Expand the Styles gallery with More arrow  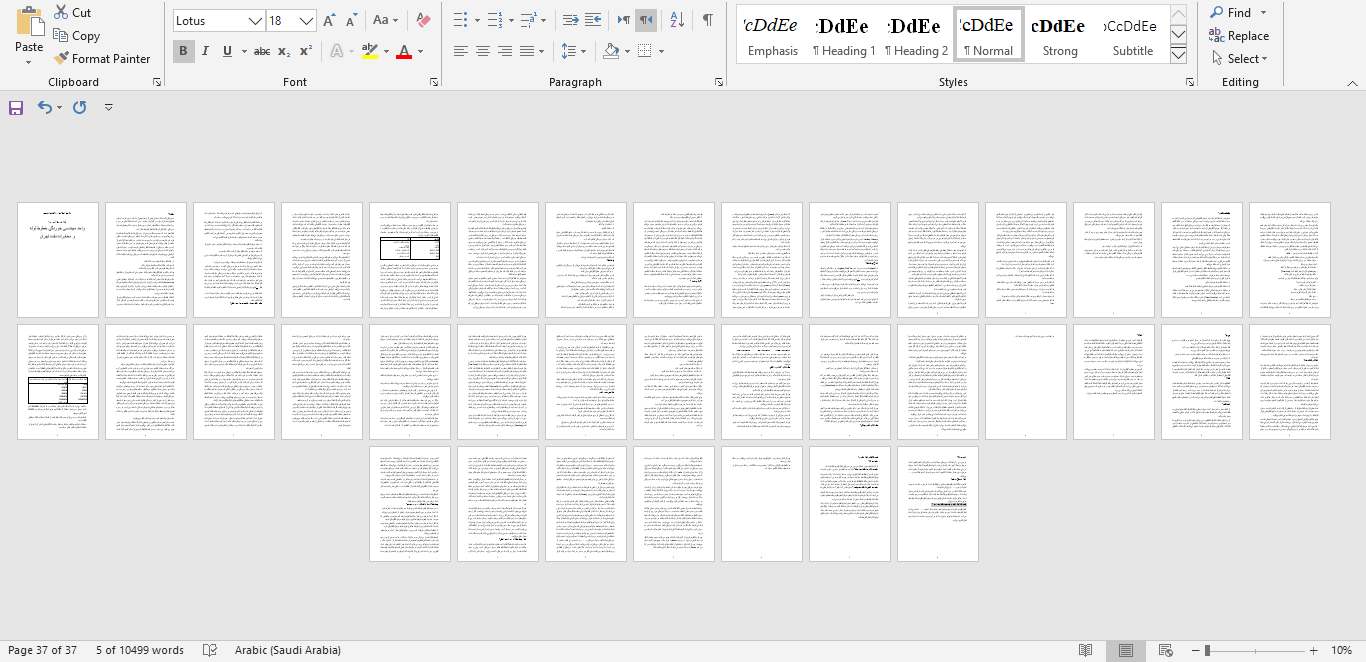(1178, 55)
